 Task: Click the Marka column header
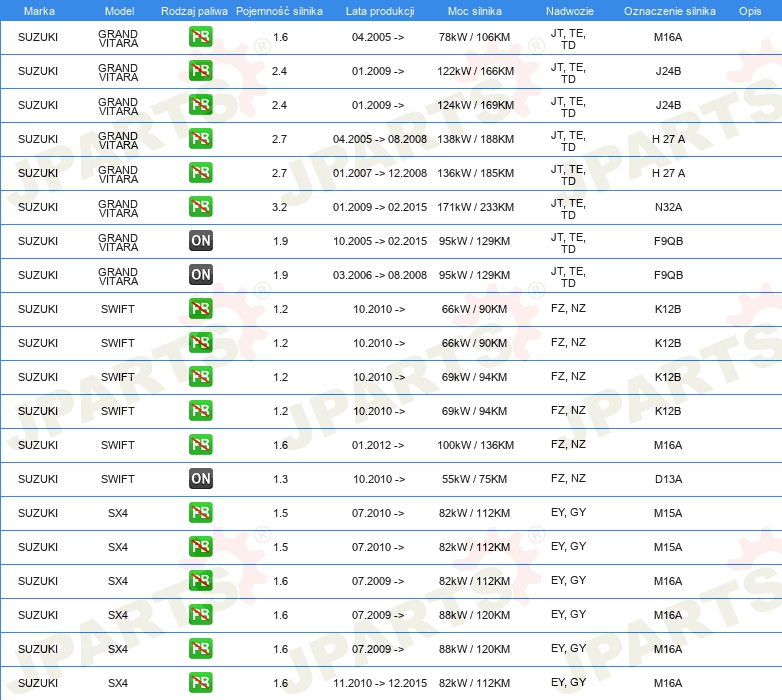[x=39, y=11]
